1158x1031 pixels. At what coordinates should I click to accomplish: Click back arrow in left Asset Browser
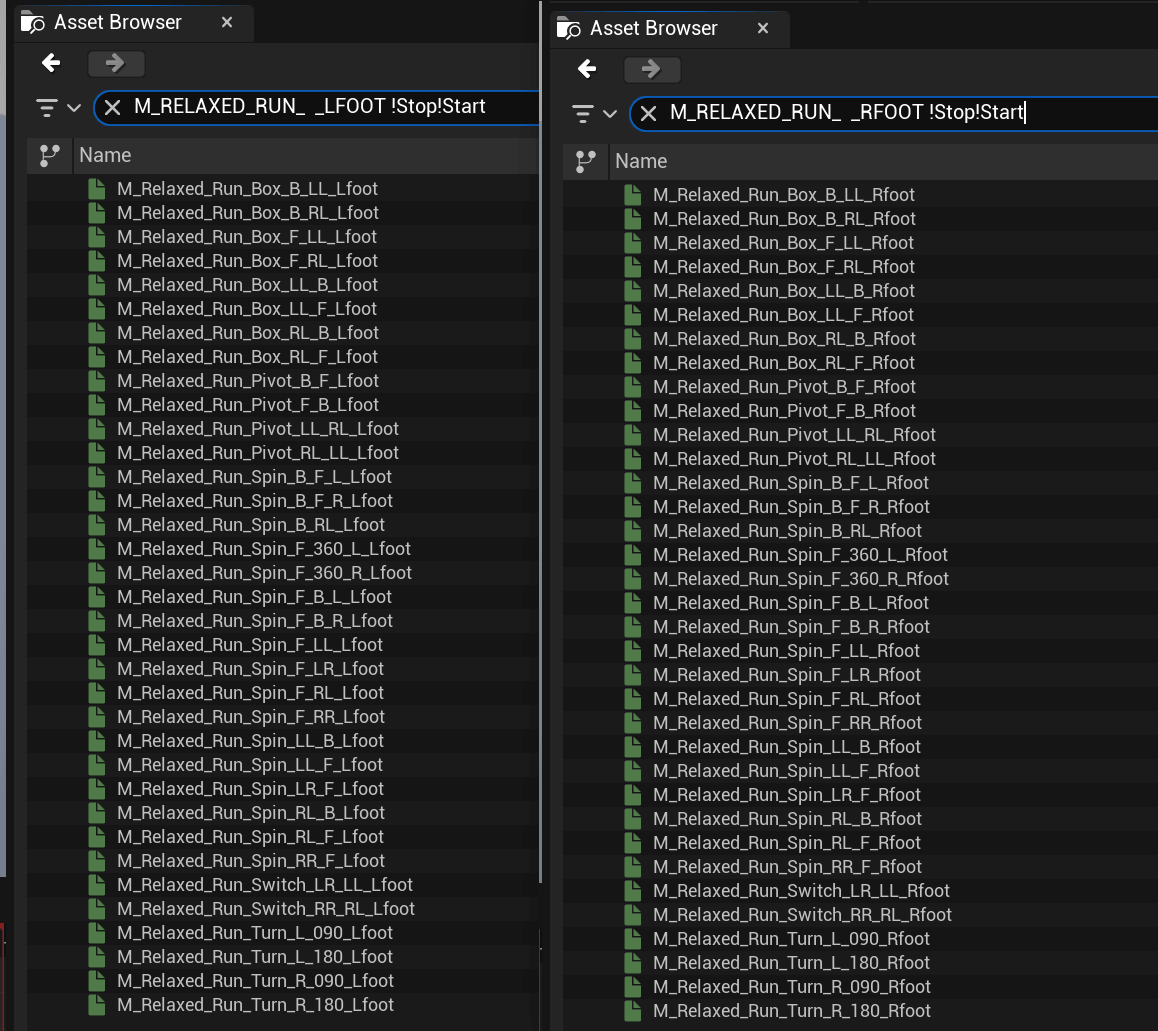click(51, 64)
